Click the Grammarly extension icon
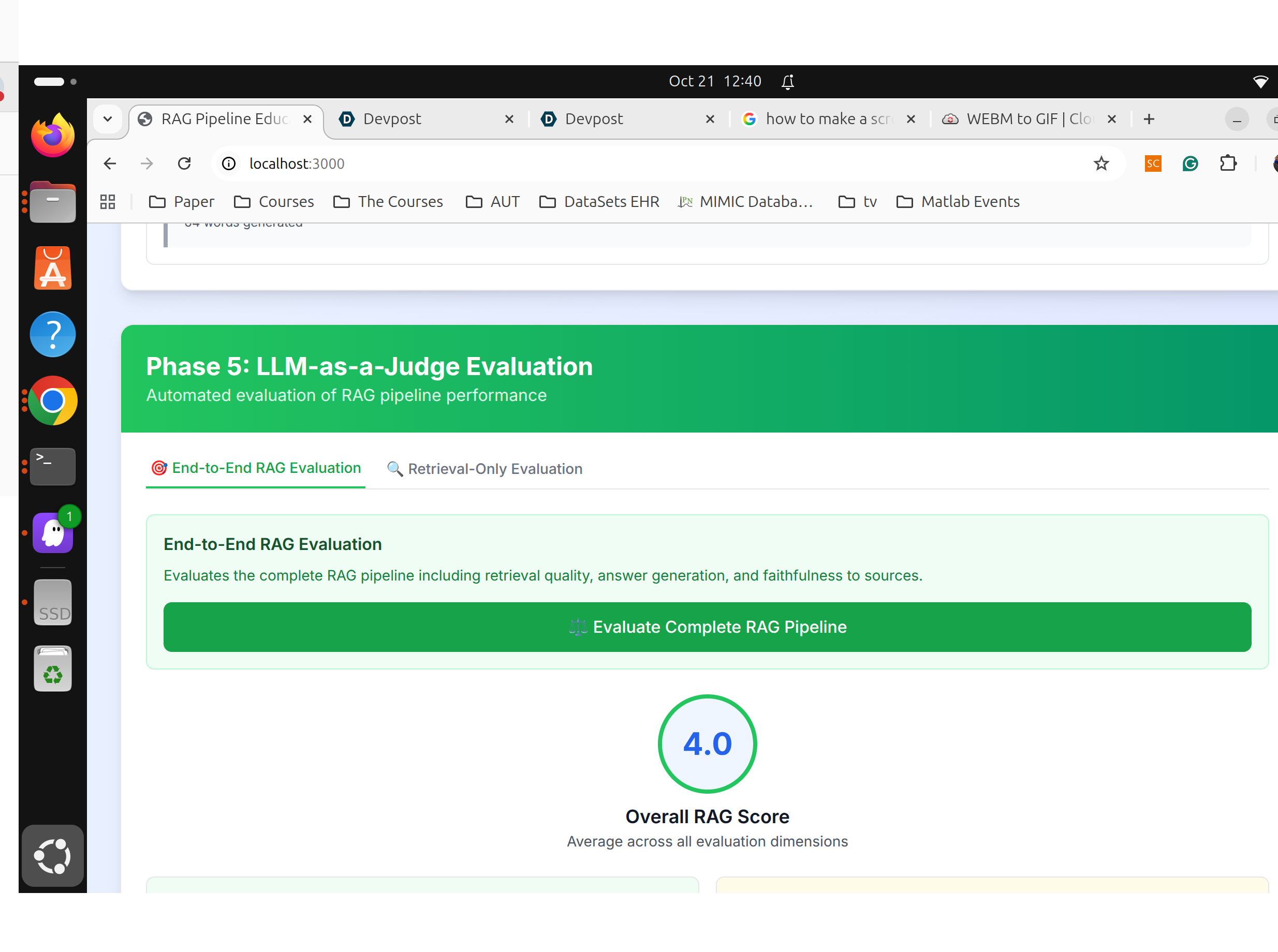Screen dimensions: 1278x952 1190,163
